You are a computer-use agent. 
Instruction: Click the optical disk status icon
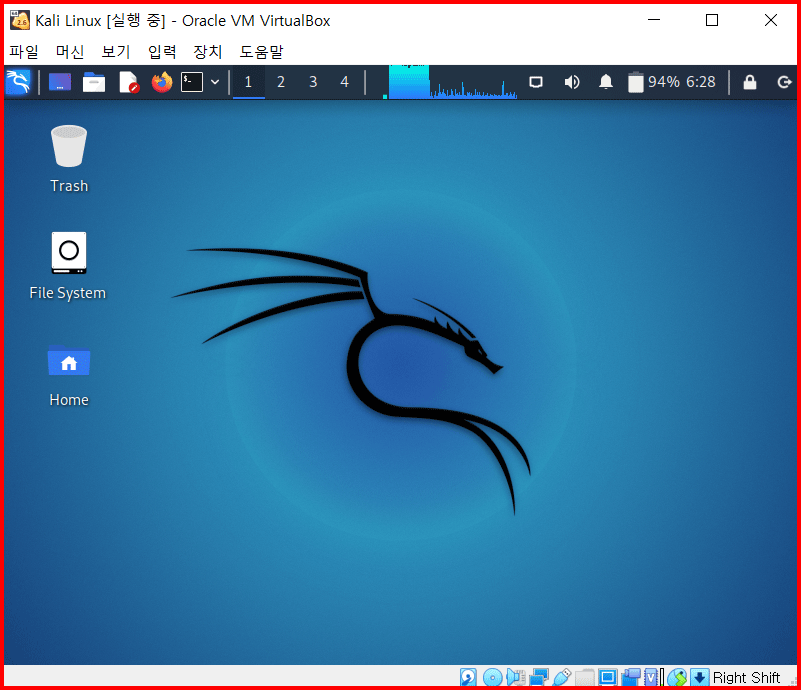click(492, 677)
